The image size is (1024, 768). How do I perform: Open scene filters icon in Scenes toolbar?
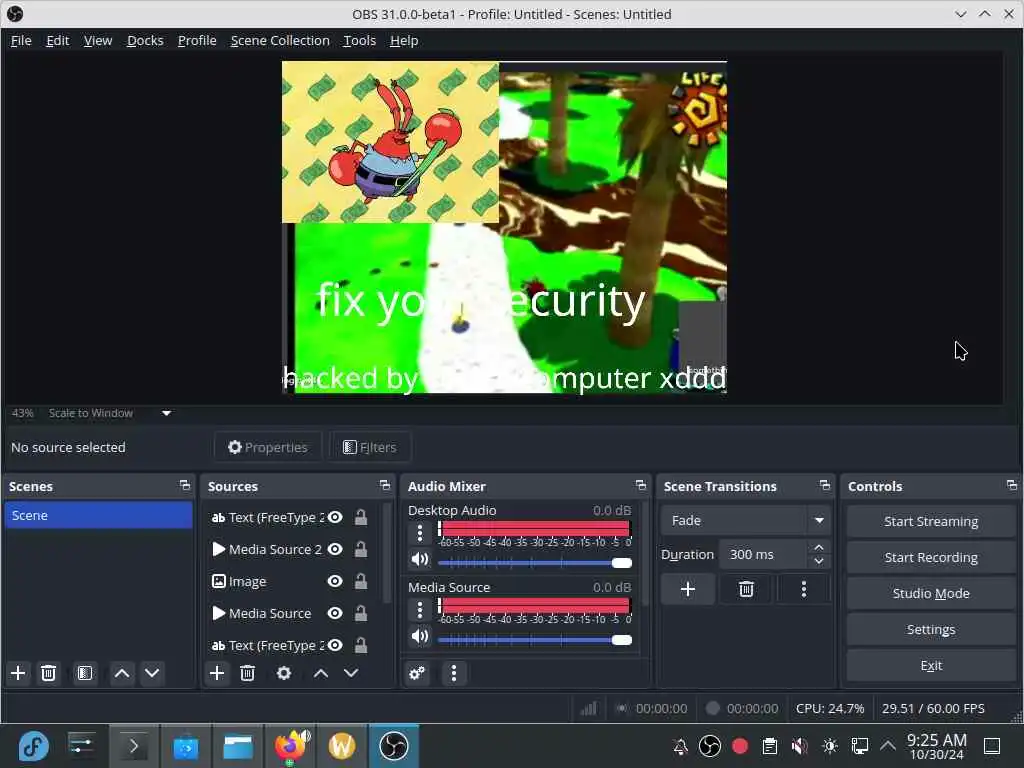click(84, 673)
